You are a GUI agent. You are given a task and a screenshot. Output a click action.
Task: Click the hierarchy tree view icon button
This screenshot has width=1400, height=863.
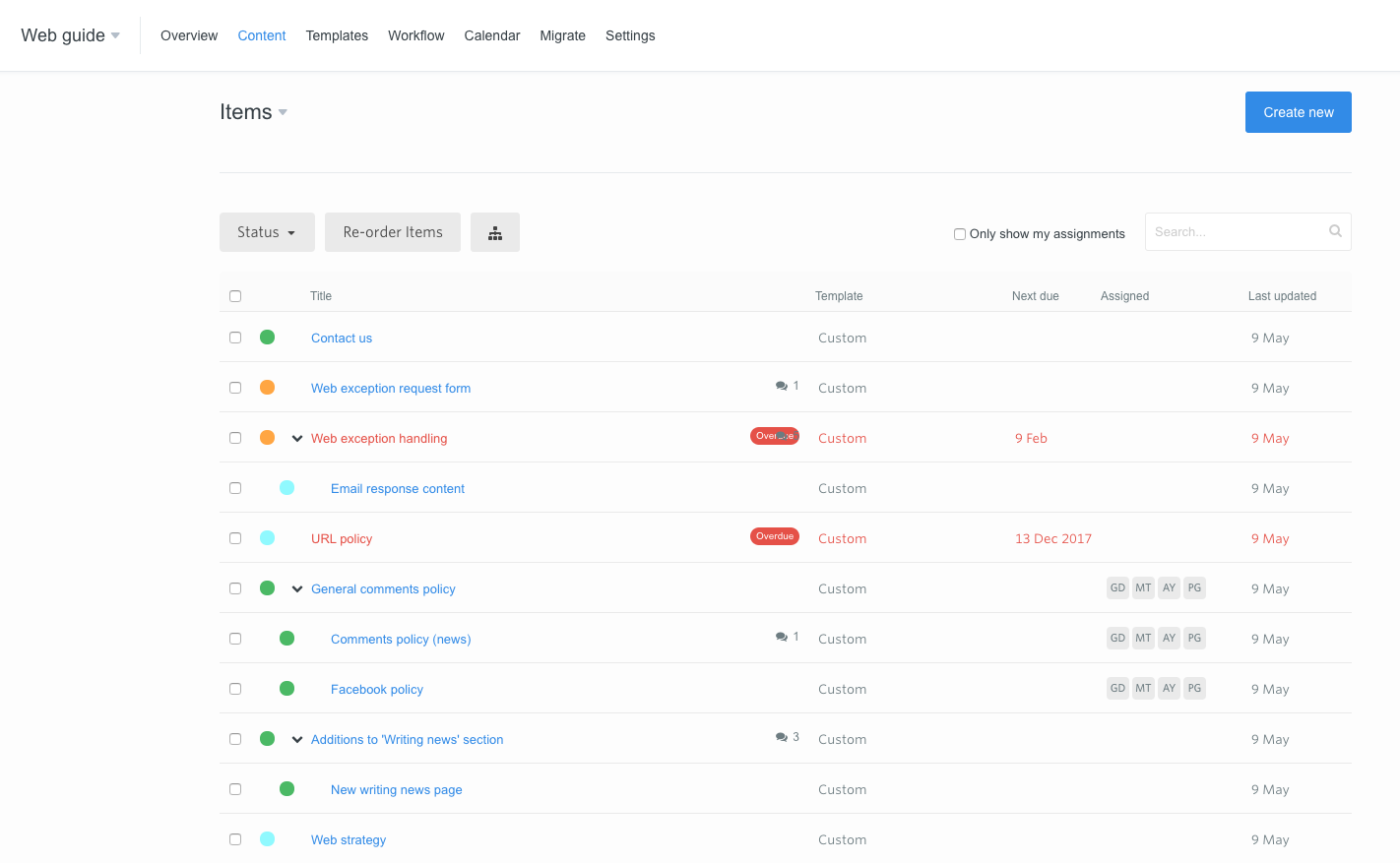click(495, 233)
